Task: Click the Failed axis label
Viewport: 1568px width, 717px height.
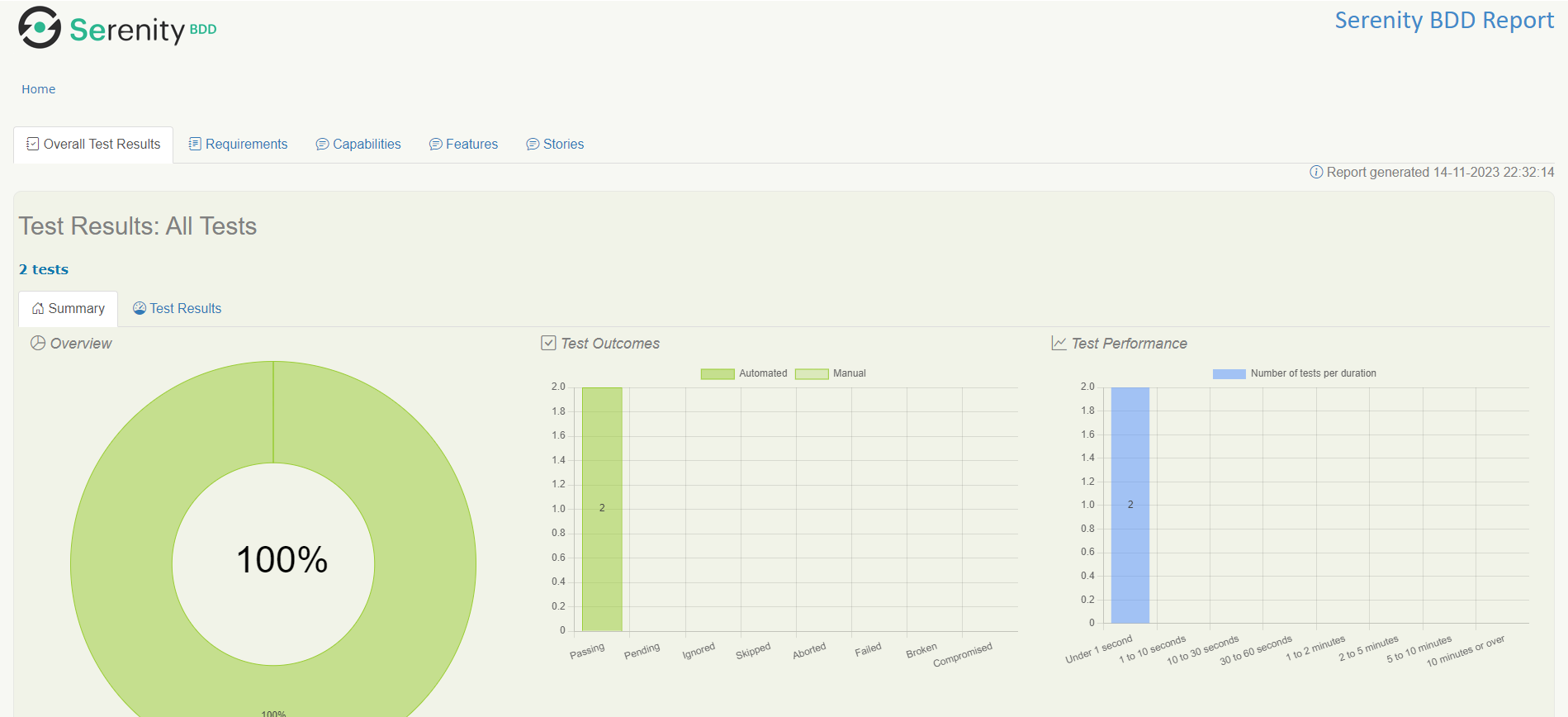Action: [868, 650]
